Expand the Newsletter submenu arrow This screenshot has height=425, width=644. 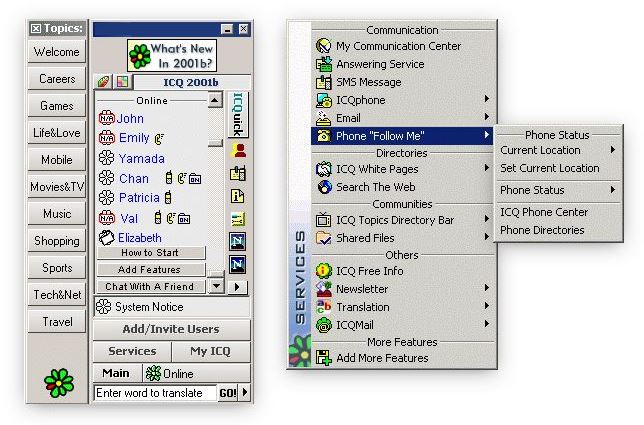pyautogui.click(x=487, y=287)
